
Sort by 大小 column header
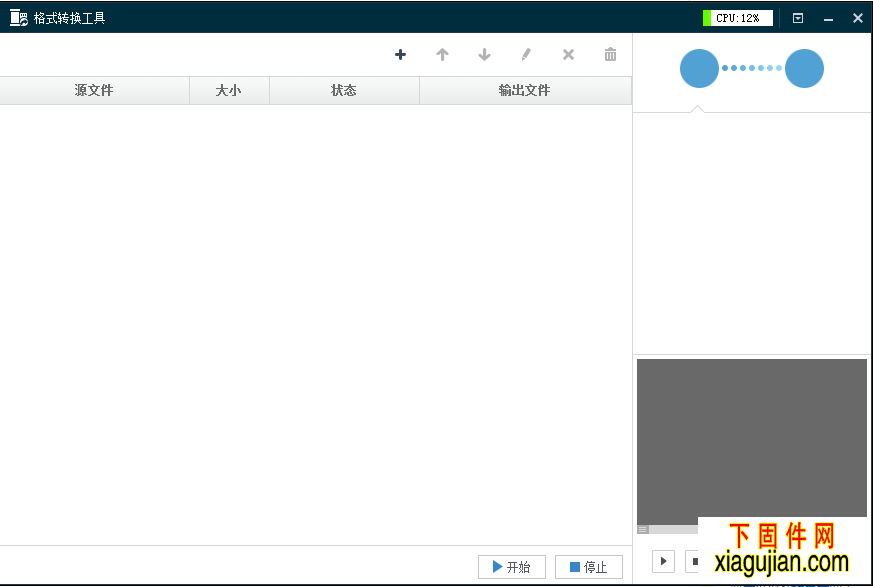pos(229,90)
